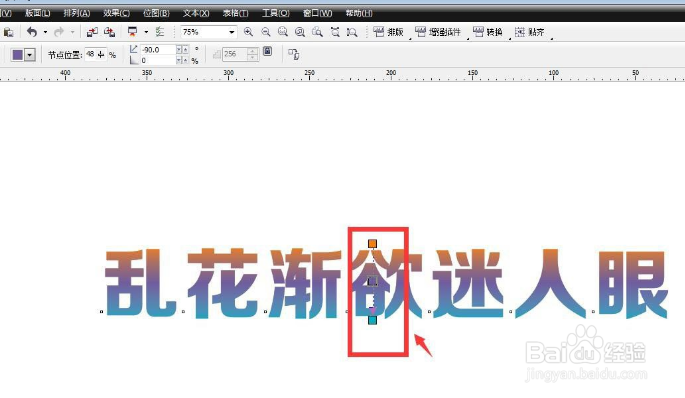Click the character 乱 on the canvas
The height and width of the screenshot is (398, 685).
[x=140, y=283]
